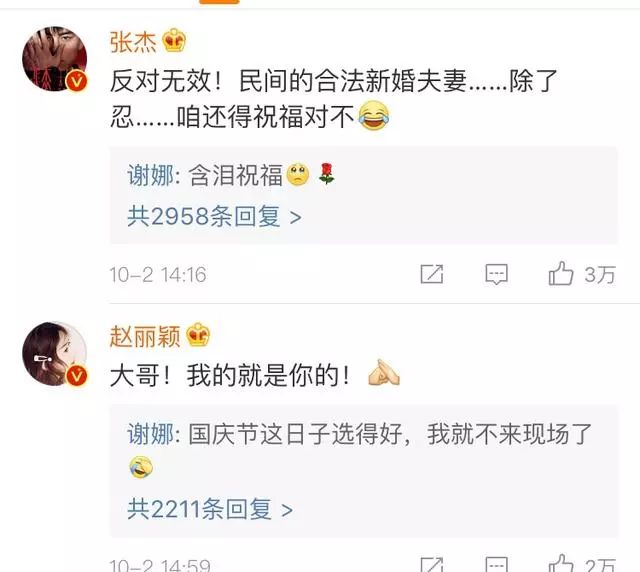
Task: Tap repost icon on 张杰's comment
Action: 432,274
